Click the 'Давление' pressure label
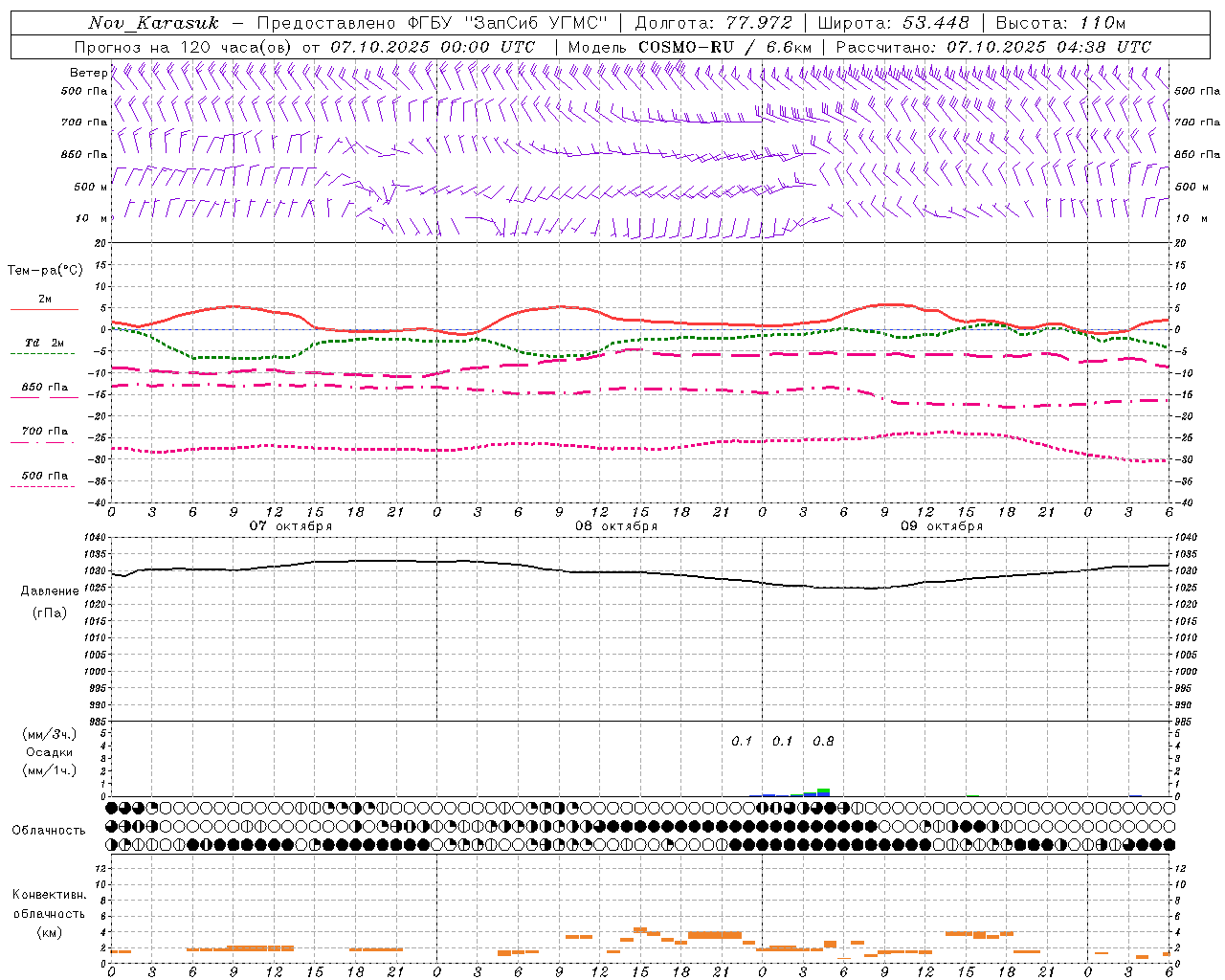1225x980 pixels. [50, 591]
